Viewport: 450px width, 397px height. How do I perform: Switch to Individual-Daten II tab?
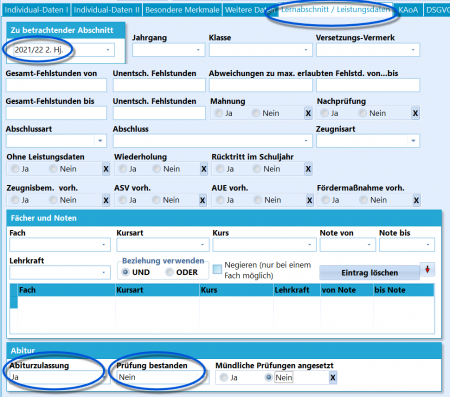pyautogui.click(x=107, y=10)
